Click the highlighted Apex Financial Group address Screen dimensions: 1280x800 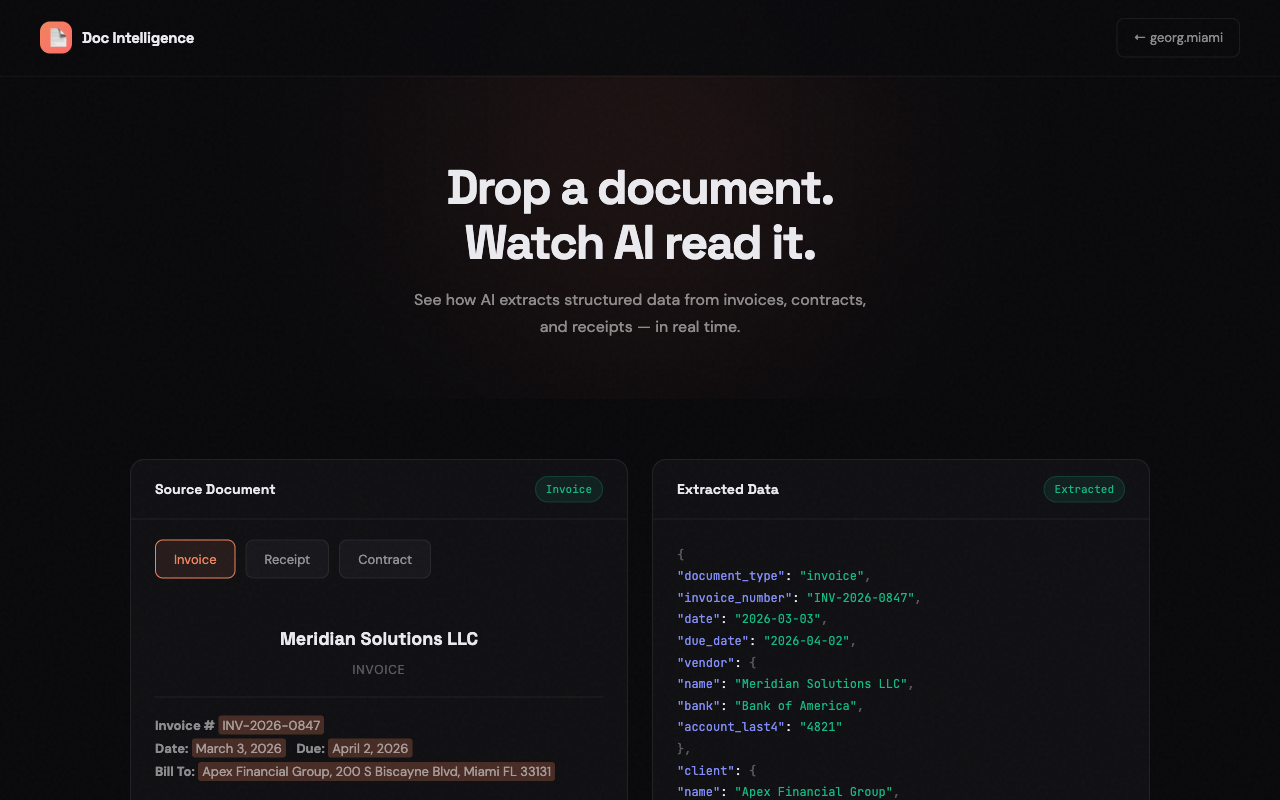tap(377, 771)
